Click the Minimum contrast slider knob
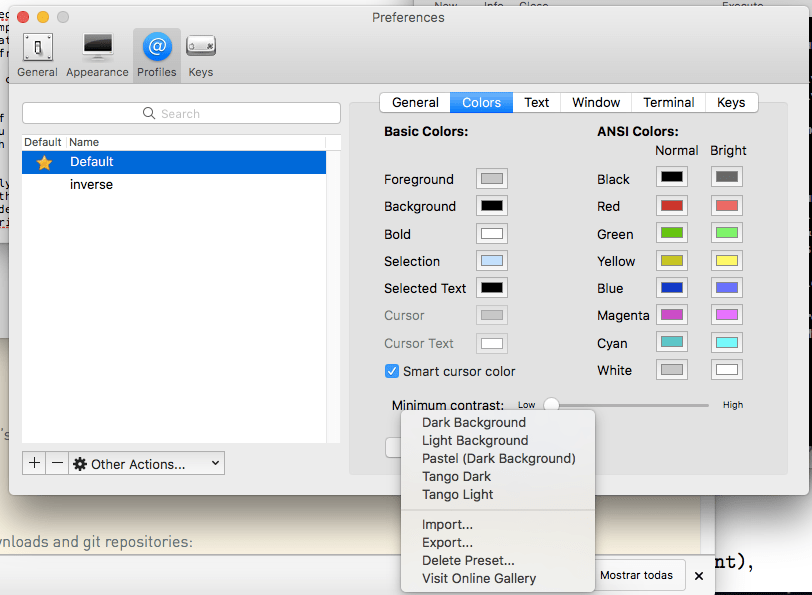 551,405
